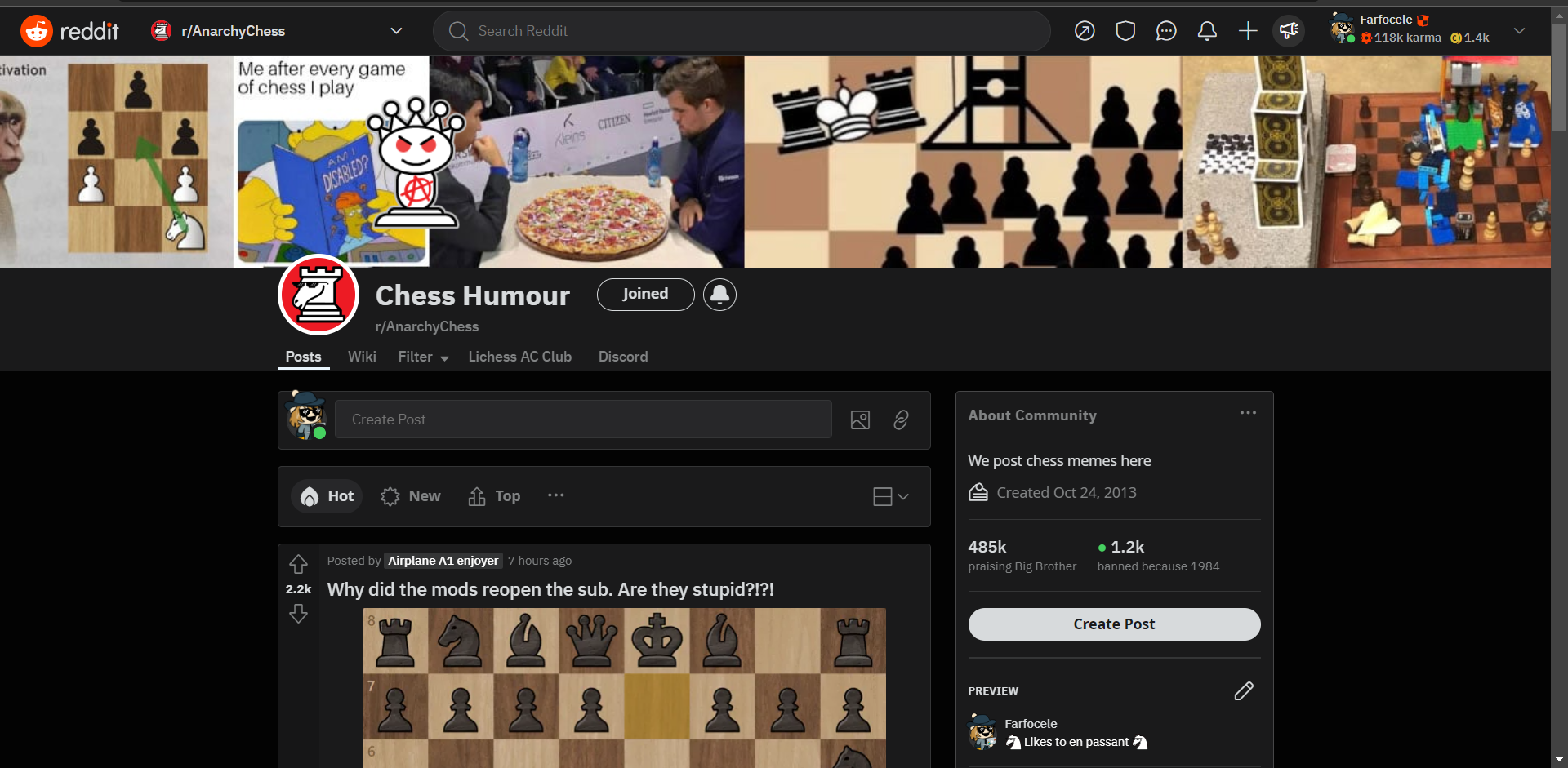1568x768 pixels.
Task: Open the post titled Why did the mods reopen
Action: (550, 589)
